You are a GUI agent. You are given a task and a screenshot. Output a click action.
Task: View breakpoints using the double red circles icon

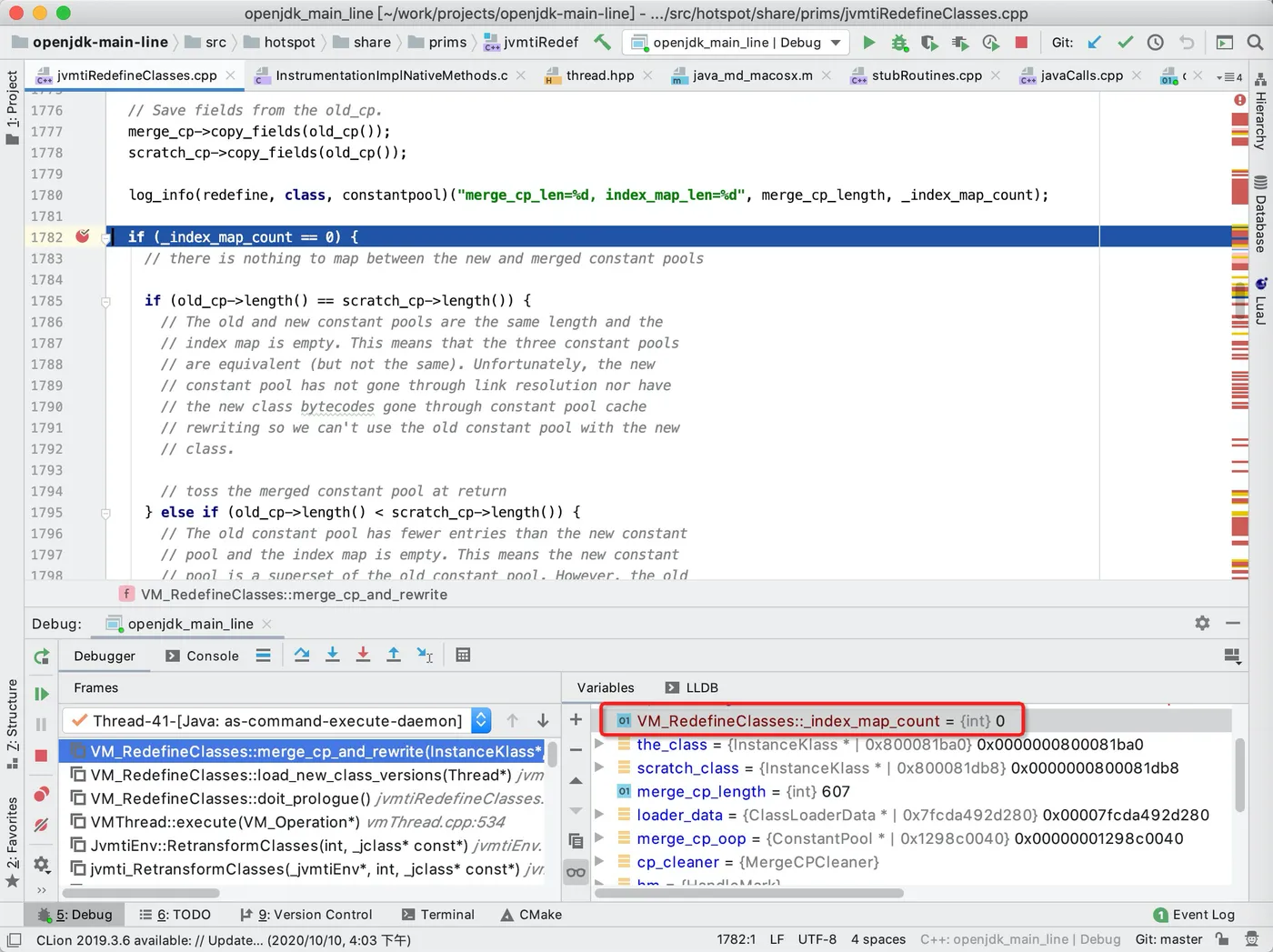(42, 794)
